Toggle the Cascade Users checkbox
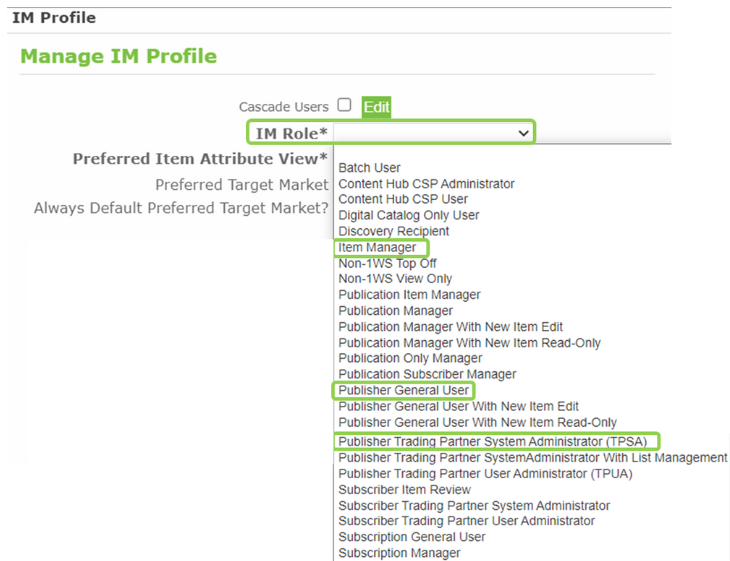Screen dimensions: 730x561 coord(344,105)
